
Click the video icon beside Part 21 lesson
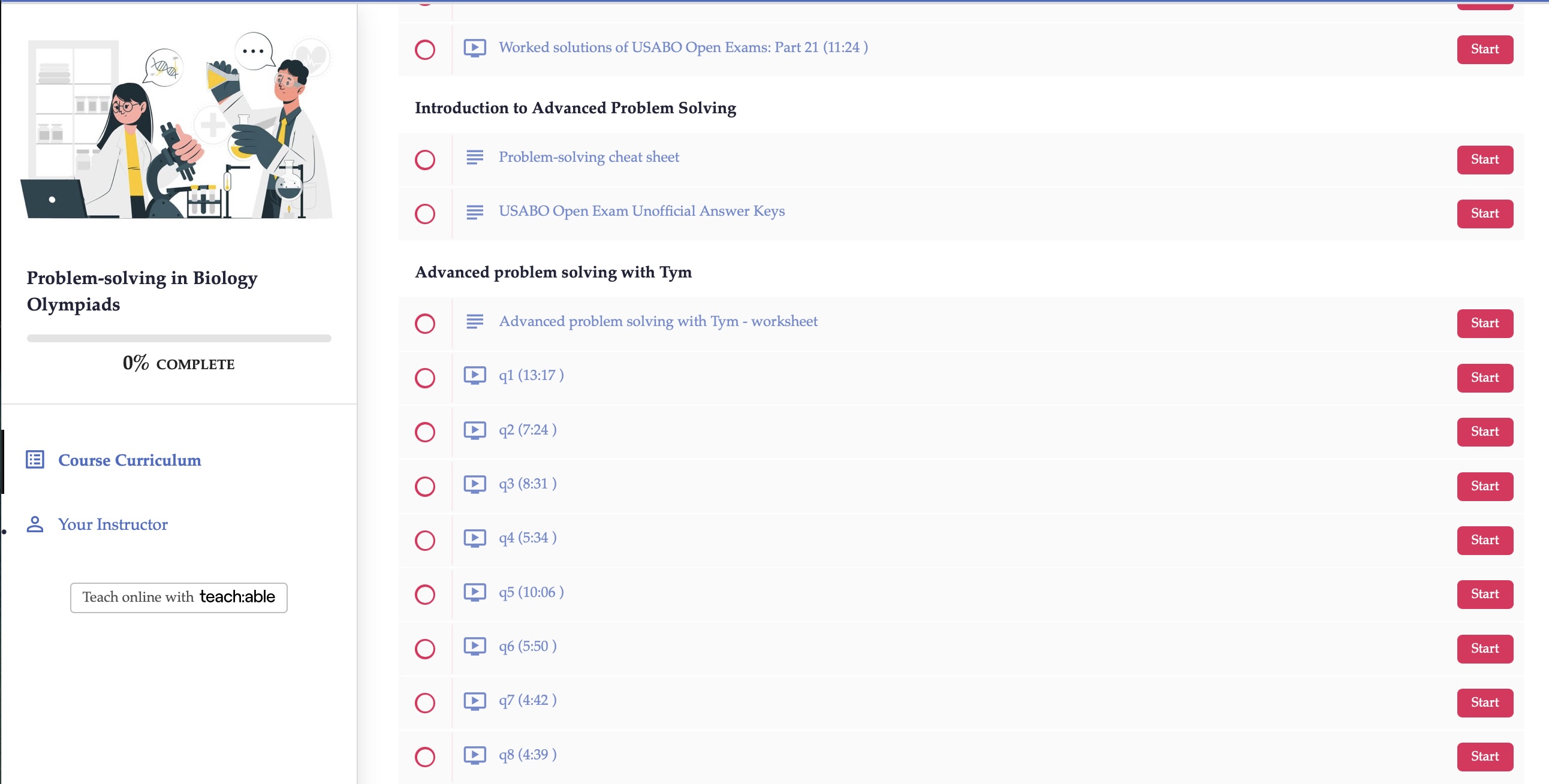click(474, 47)
